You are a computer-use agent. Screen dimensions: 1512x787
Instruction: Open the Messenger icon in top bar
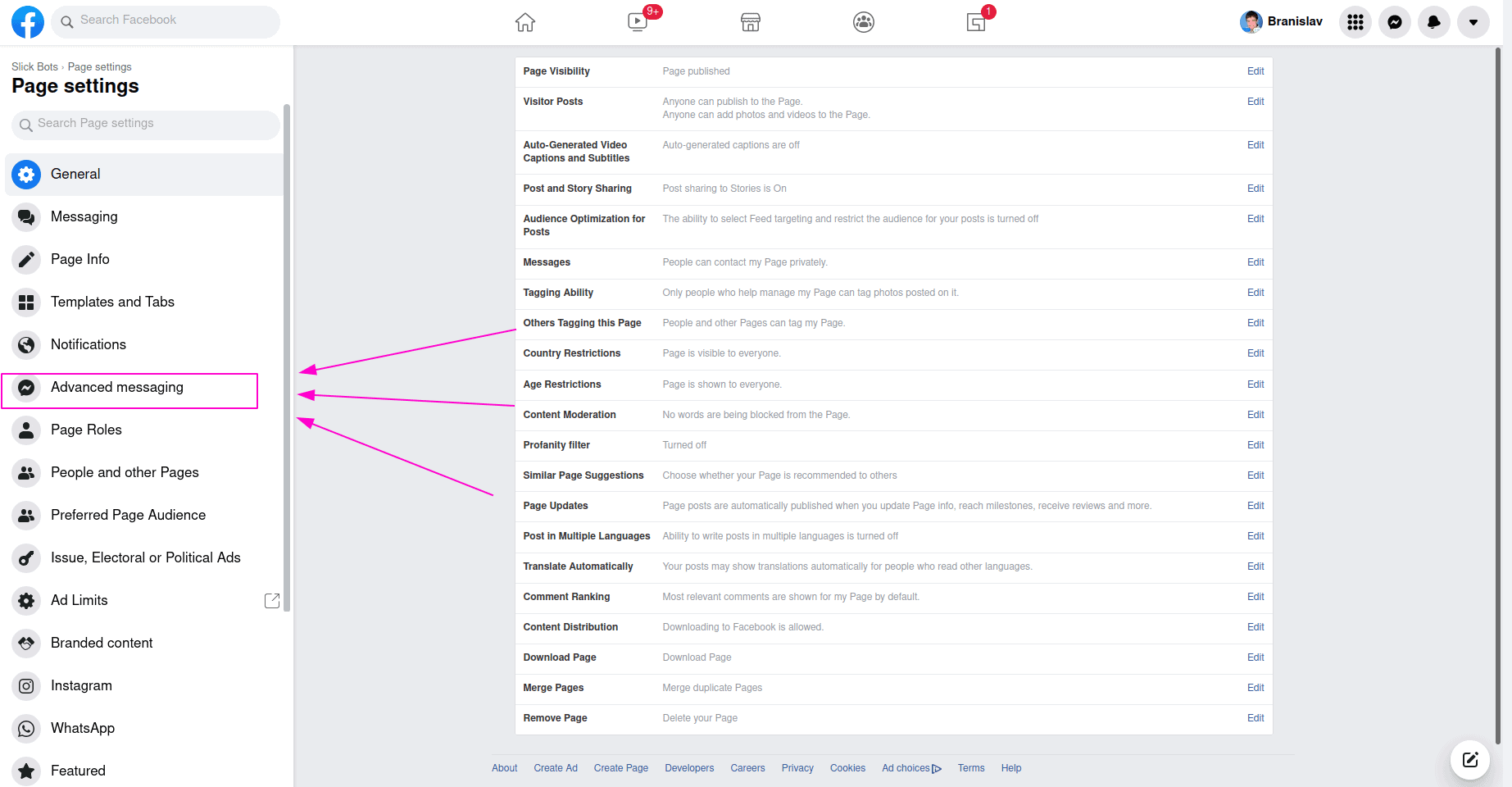(x=1395, y=22)
